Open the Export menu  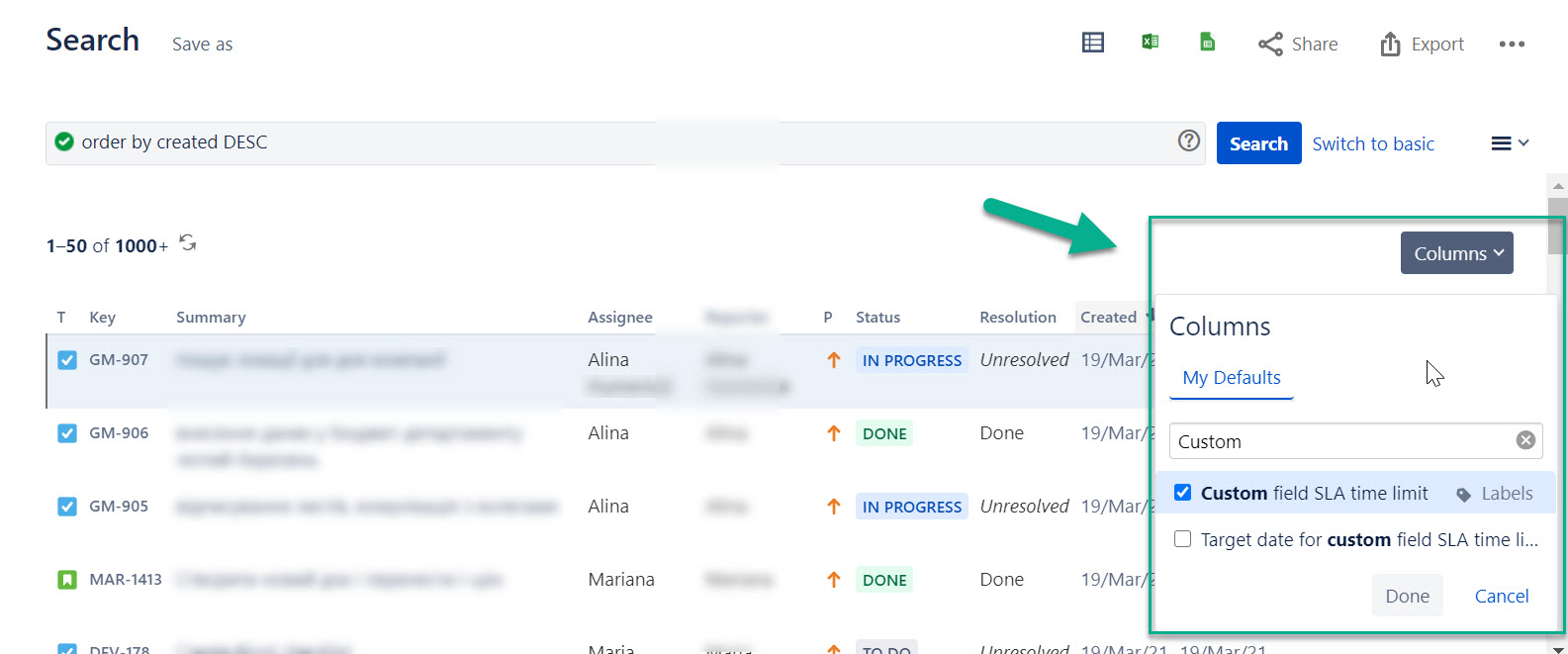[x=1422, y=45]
